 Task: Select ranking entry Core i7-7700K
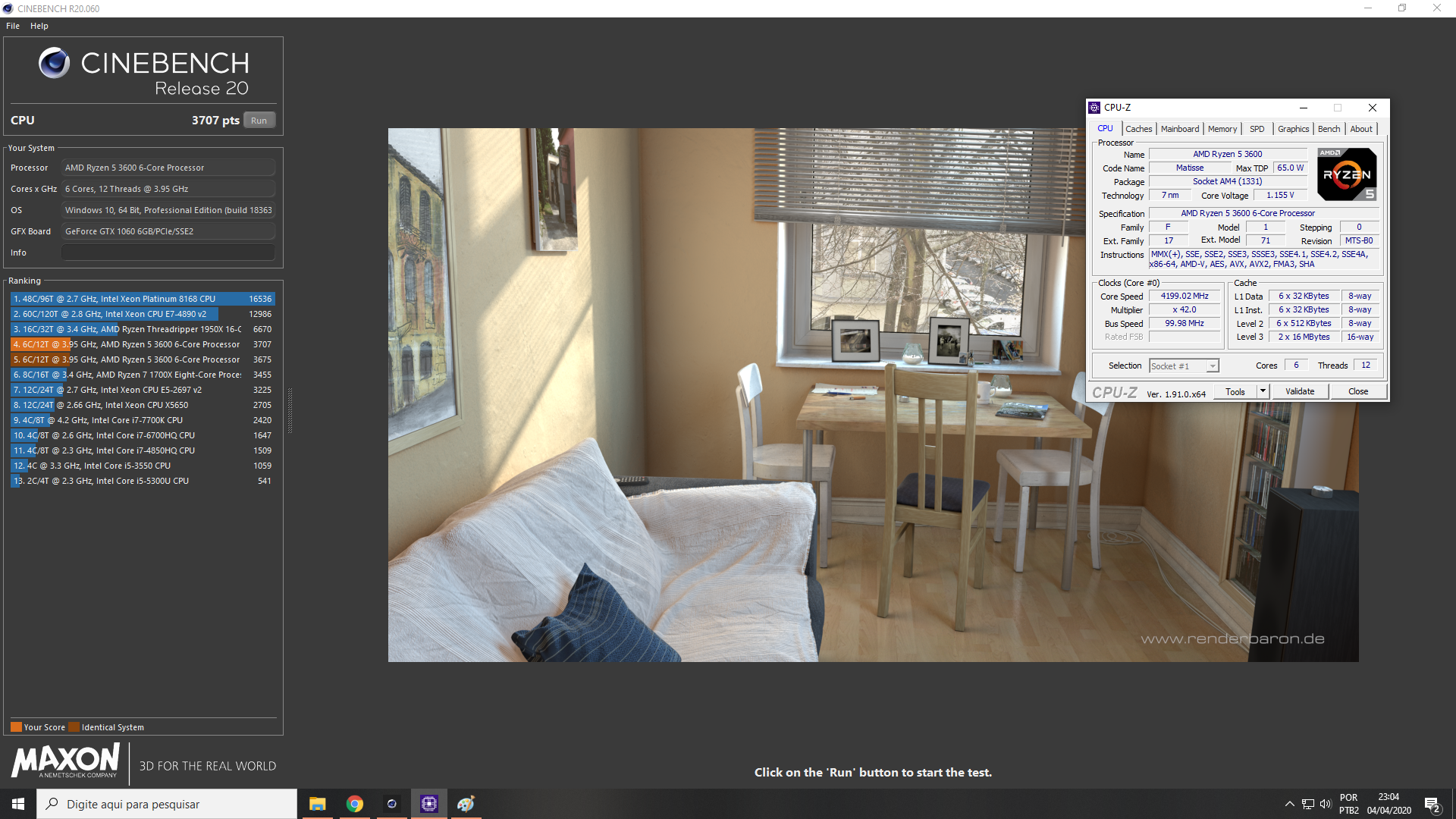click(143, 420)
